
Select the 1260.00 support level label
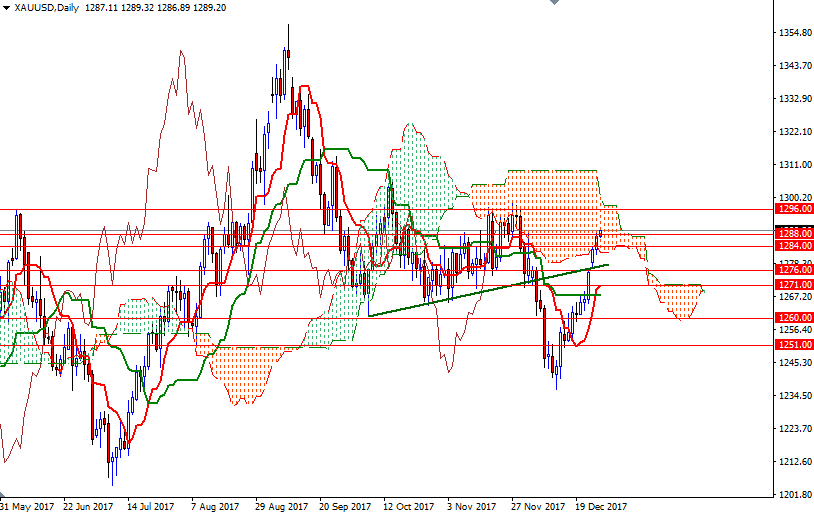click(794, 318)
